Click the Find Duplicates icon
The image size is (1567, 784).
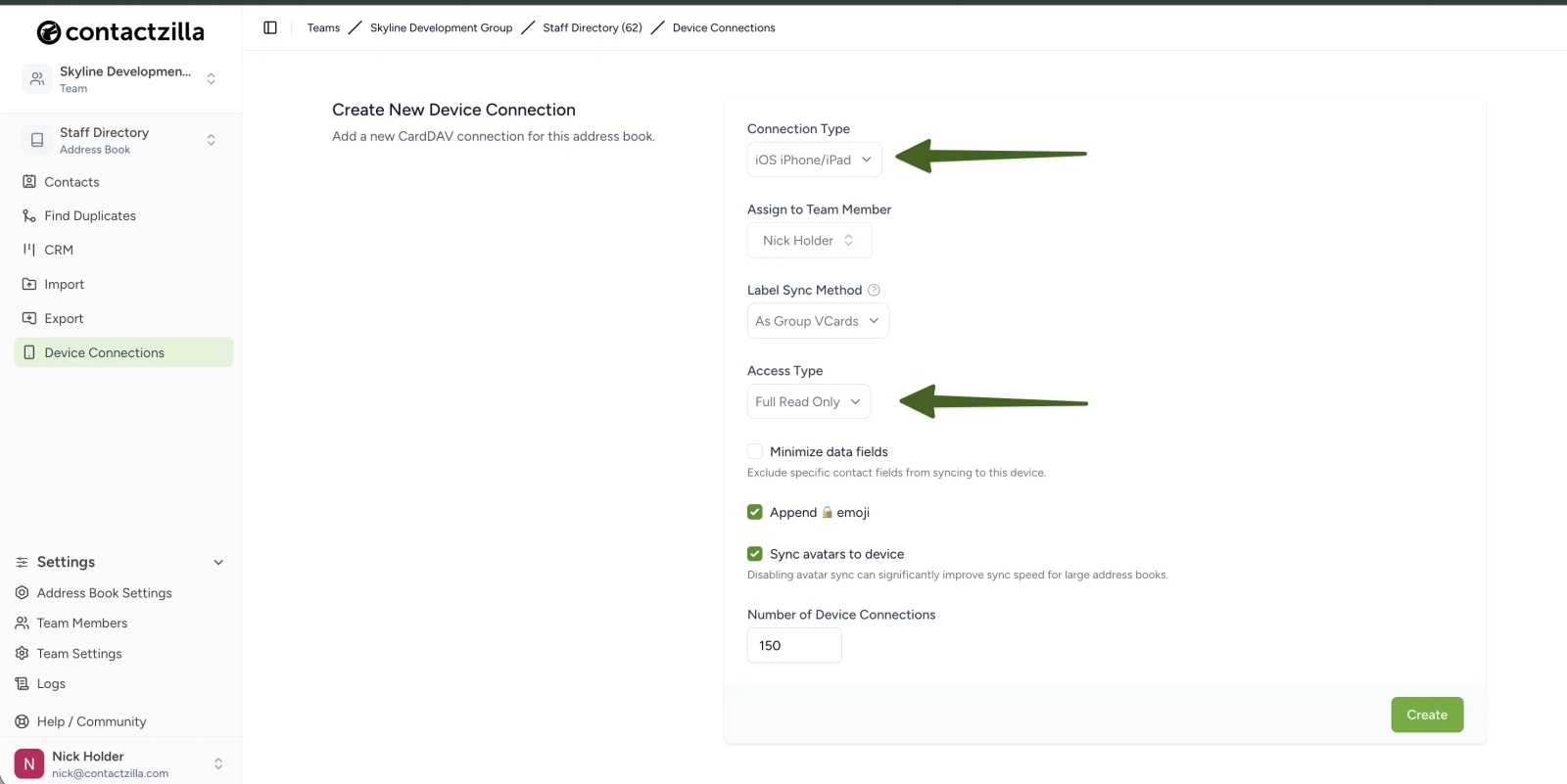29,216
